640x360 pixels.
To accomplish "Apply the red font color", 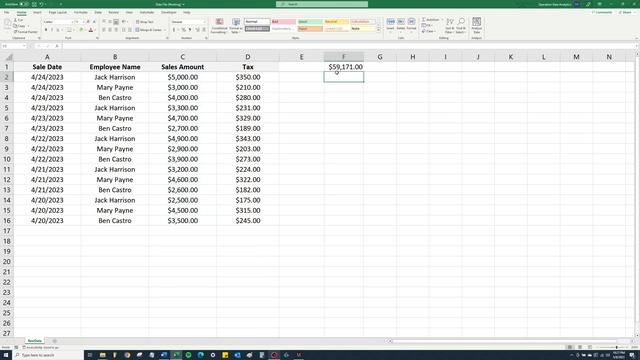I will click(x=91, y=30).
